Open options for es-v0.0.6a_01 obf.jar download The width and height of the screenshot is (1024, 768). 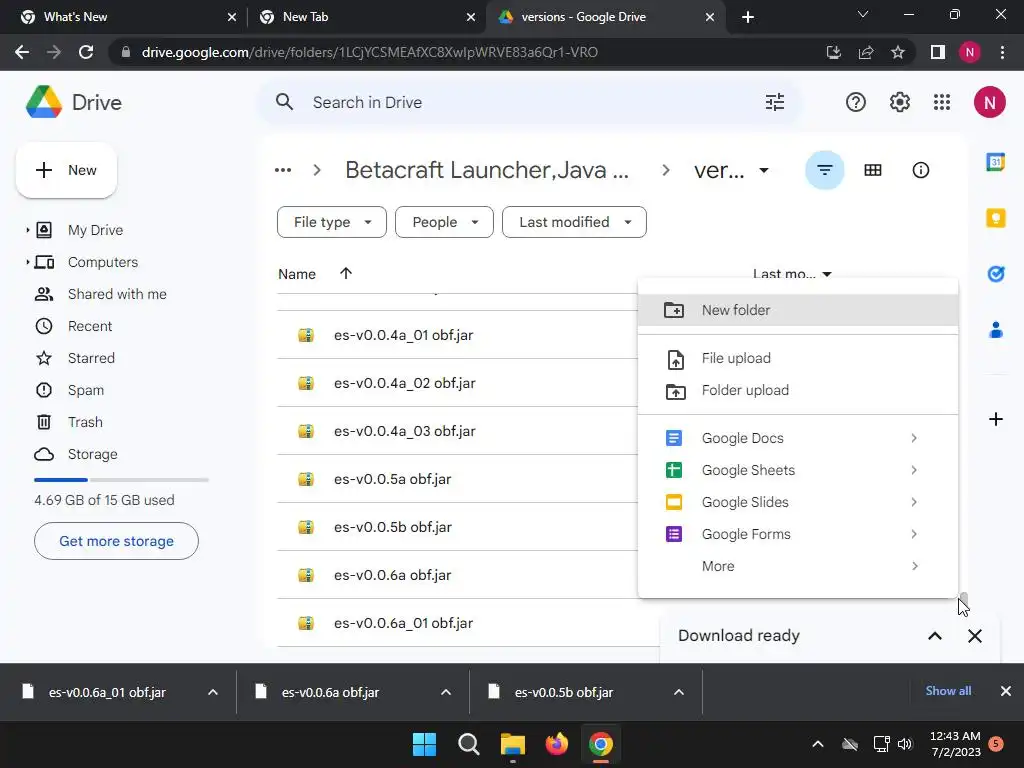pyautogui.click(x=212, y=692)
